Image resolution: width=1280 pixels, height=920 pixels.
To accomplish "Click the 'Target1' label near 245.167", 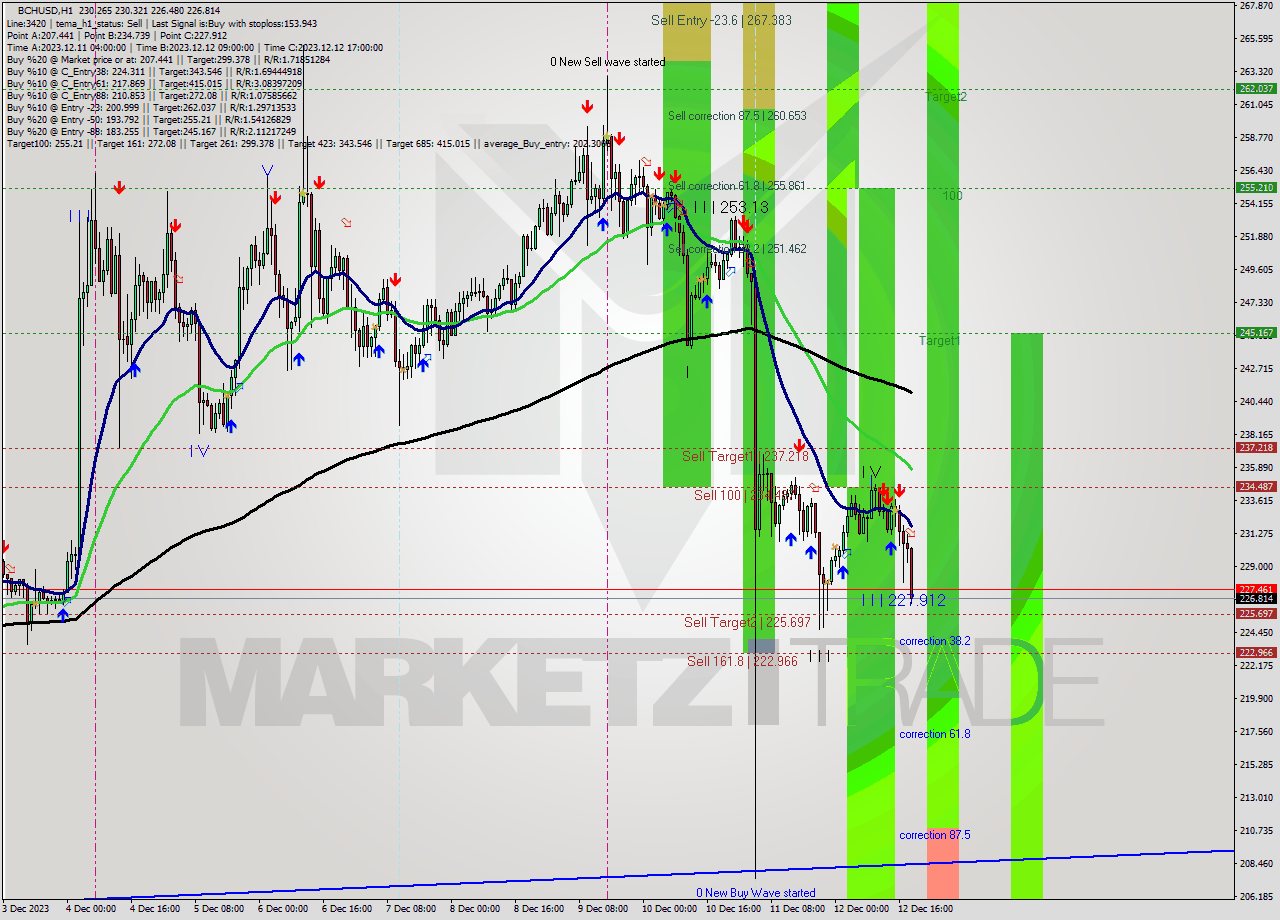I will pyautogui.click(x=940, y=341).
